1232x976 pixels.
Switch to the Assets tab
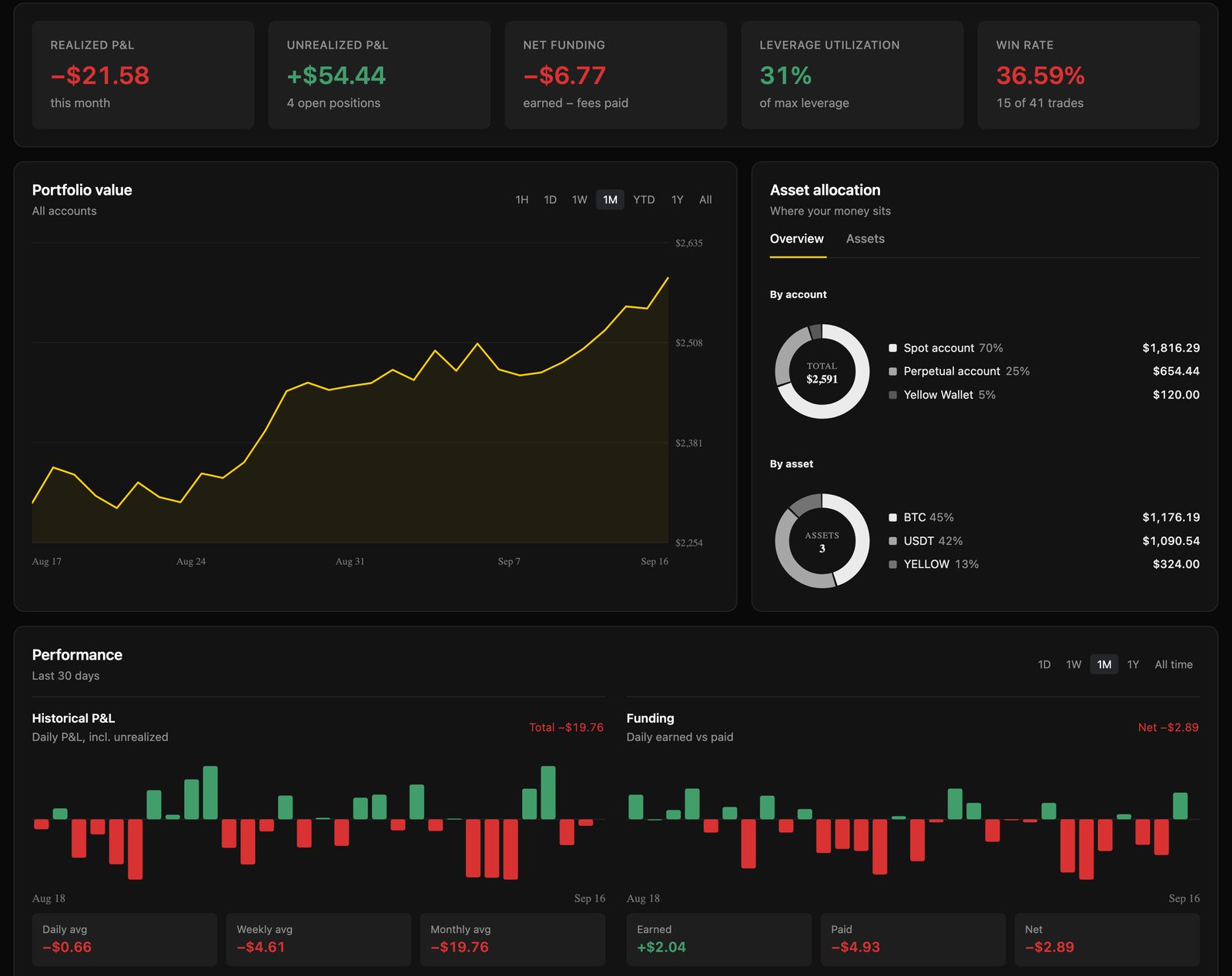[865, 239]
